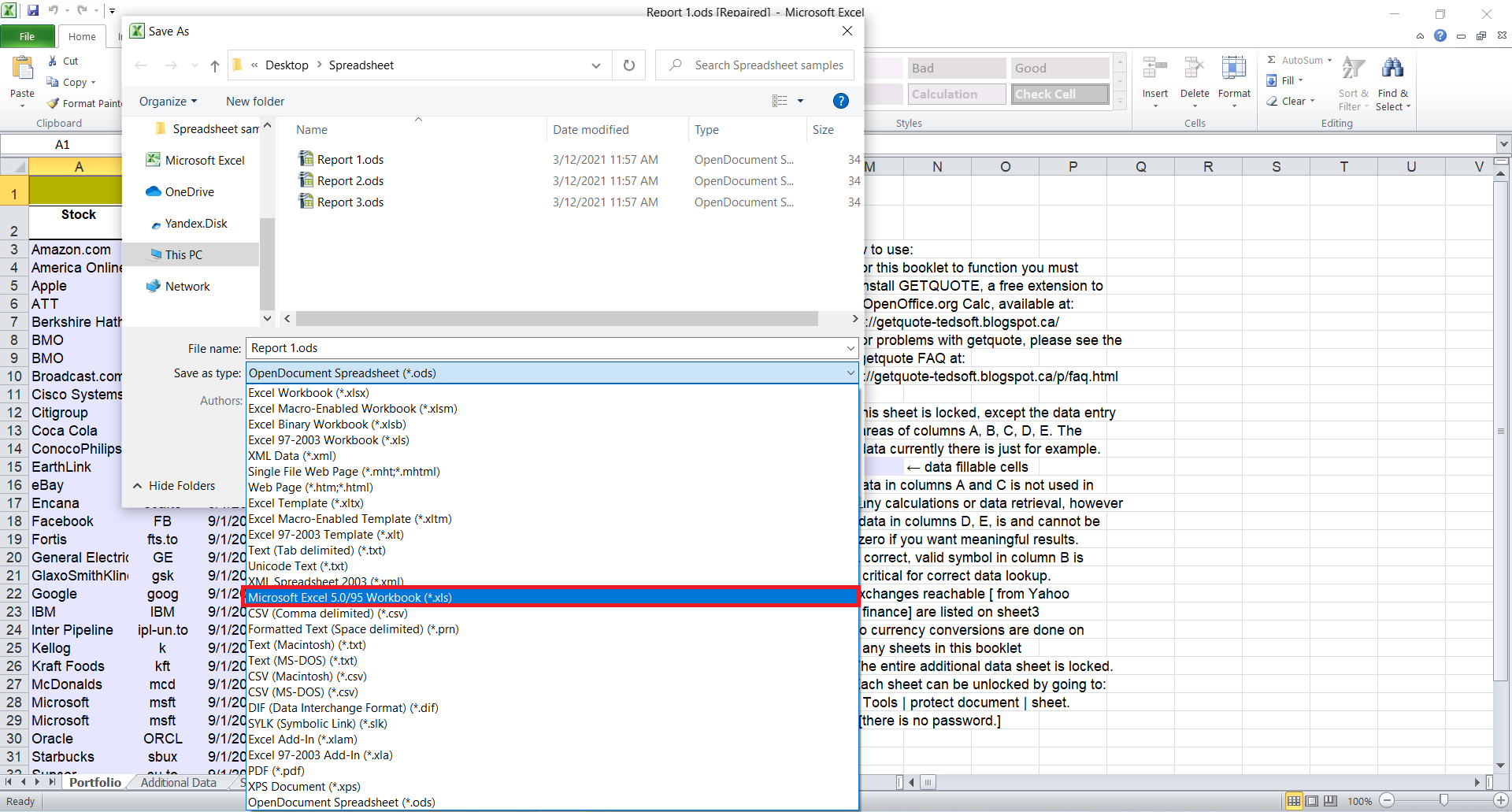Open the Format cells ribbon icon
1512x812 pixels.
(1233, 69)
